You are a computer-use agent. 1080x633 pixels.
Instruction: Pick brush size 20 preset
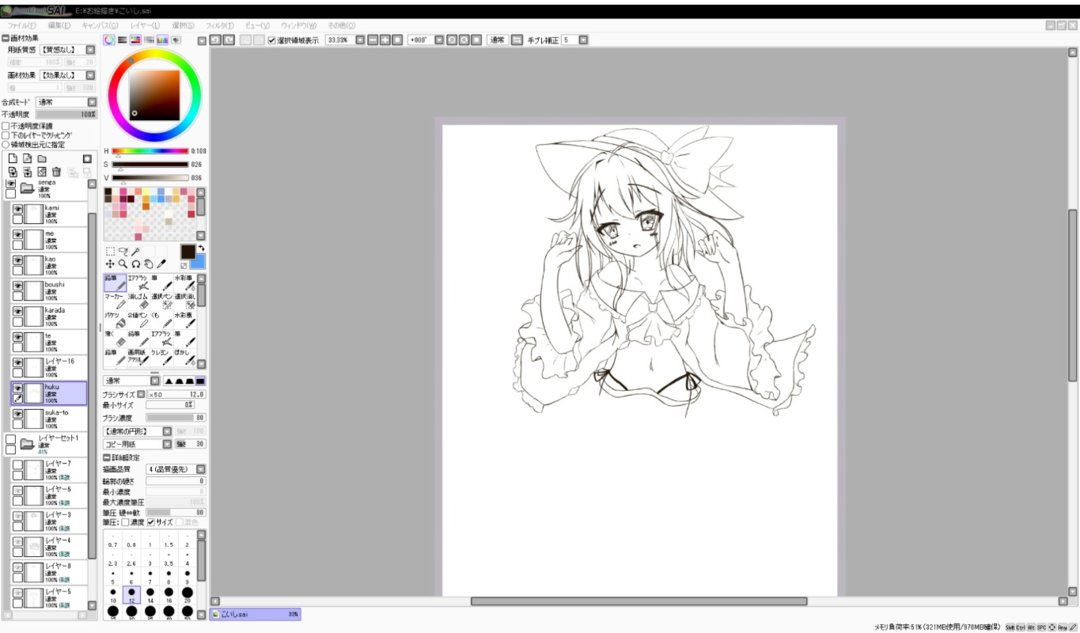click(x=187, y=595)
